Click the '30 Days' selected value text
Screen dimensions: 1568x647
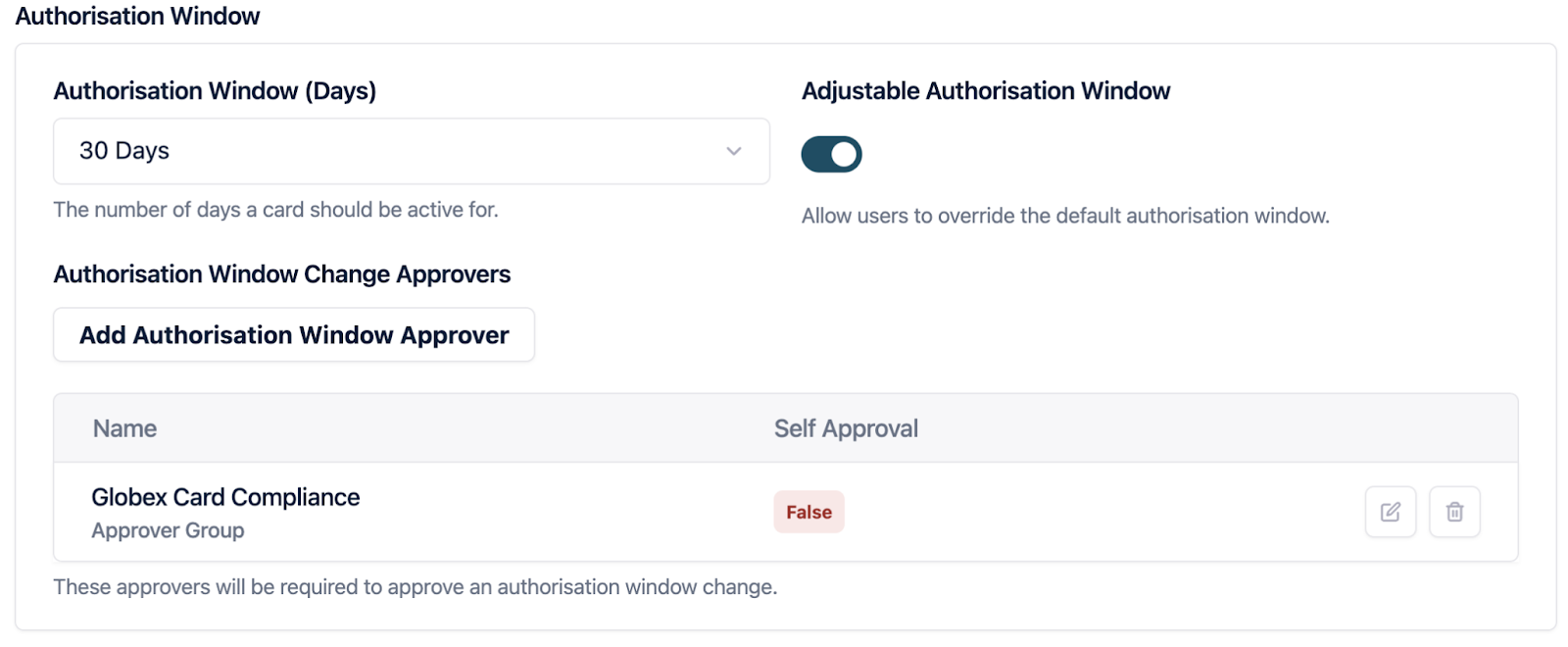[124, 151]
